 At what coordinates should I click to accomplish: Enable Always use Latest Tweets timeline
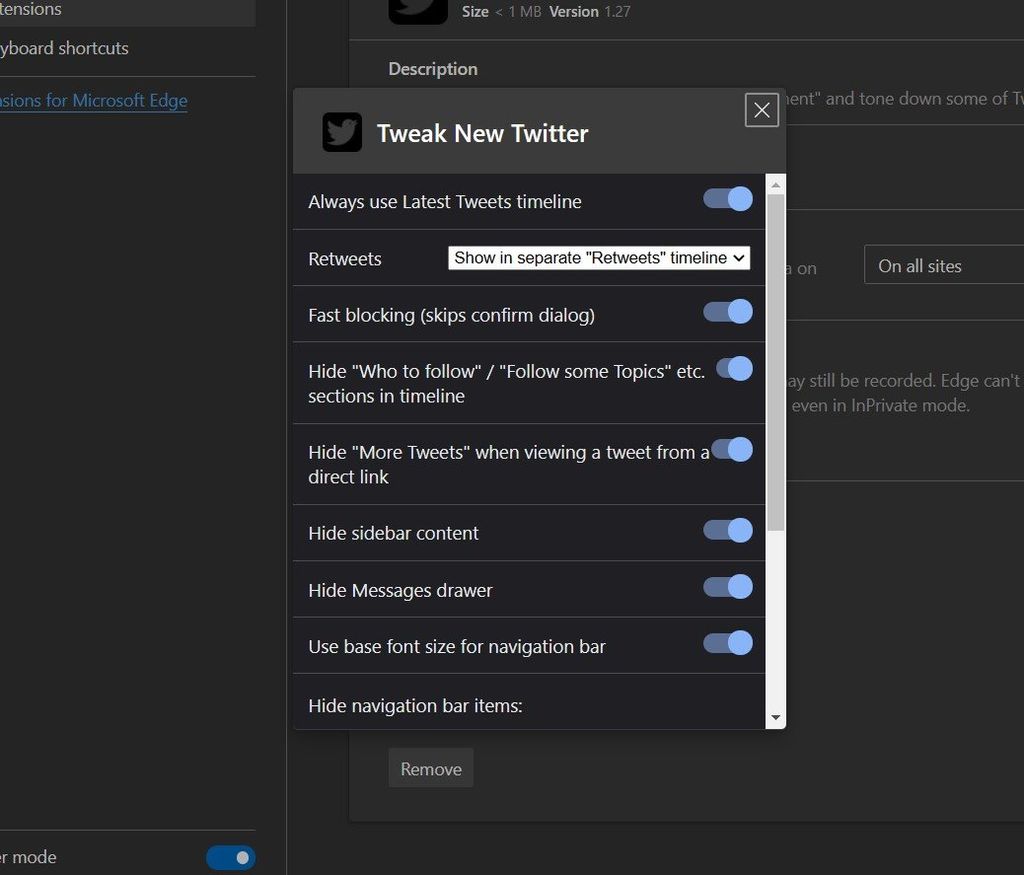tap(726, 199)
